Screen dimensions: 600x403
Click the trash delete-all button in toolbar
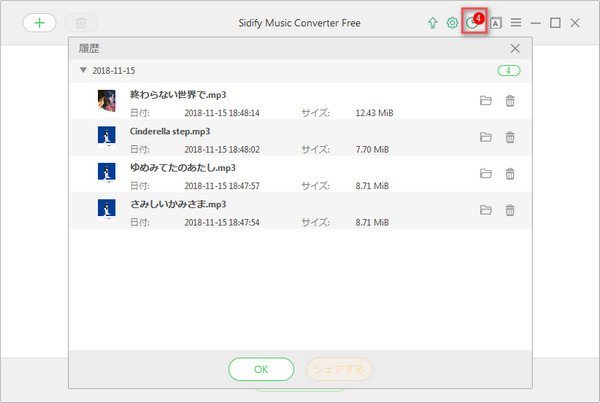[x=81, y=23]
